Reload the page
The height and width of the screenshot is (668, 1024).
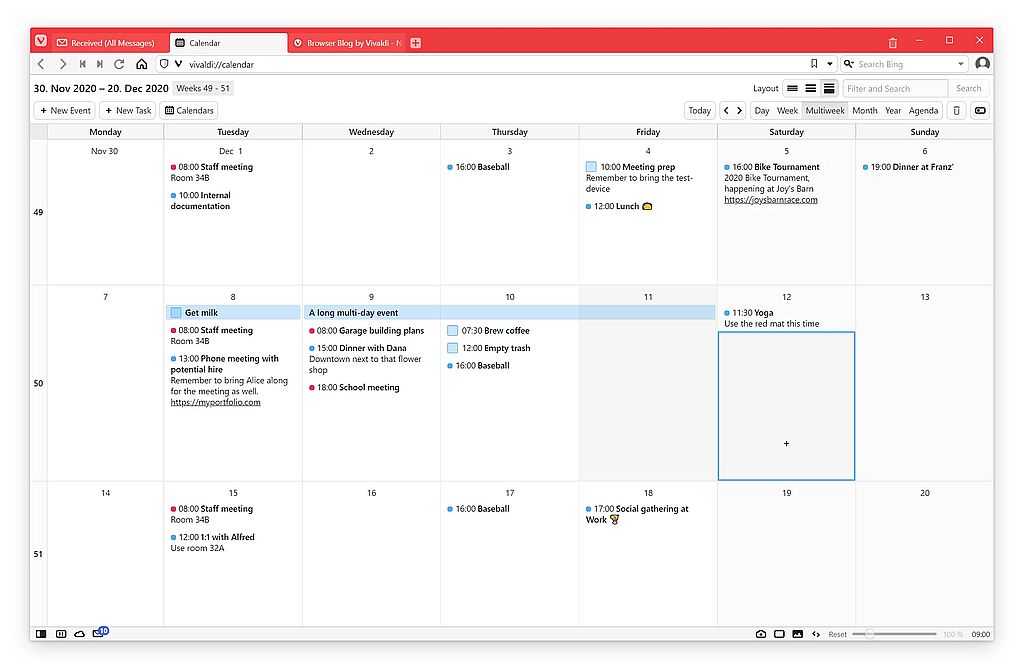tap(119, 64)
